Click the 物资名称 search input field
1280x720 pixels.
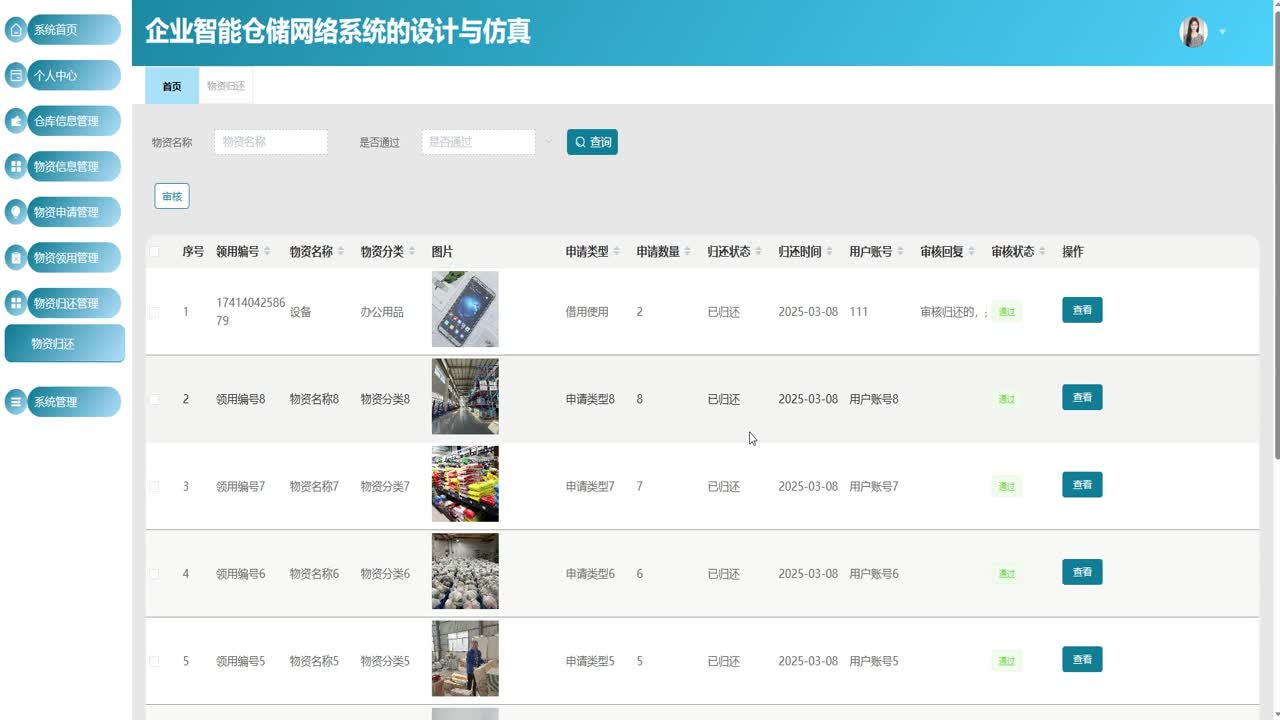click(271, 142)
